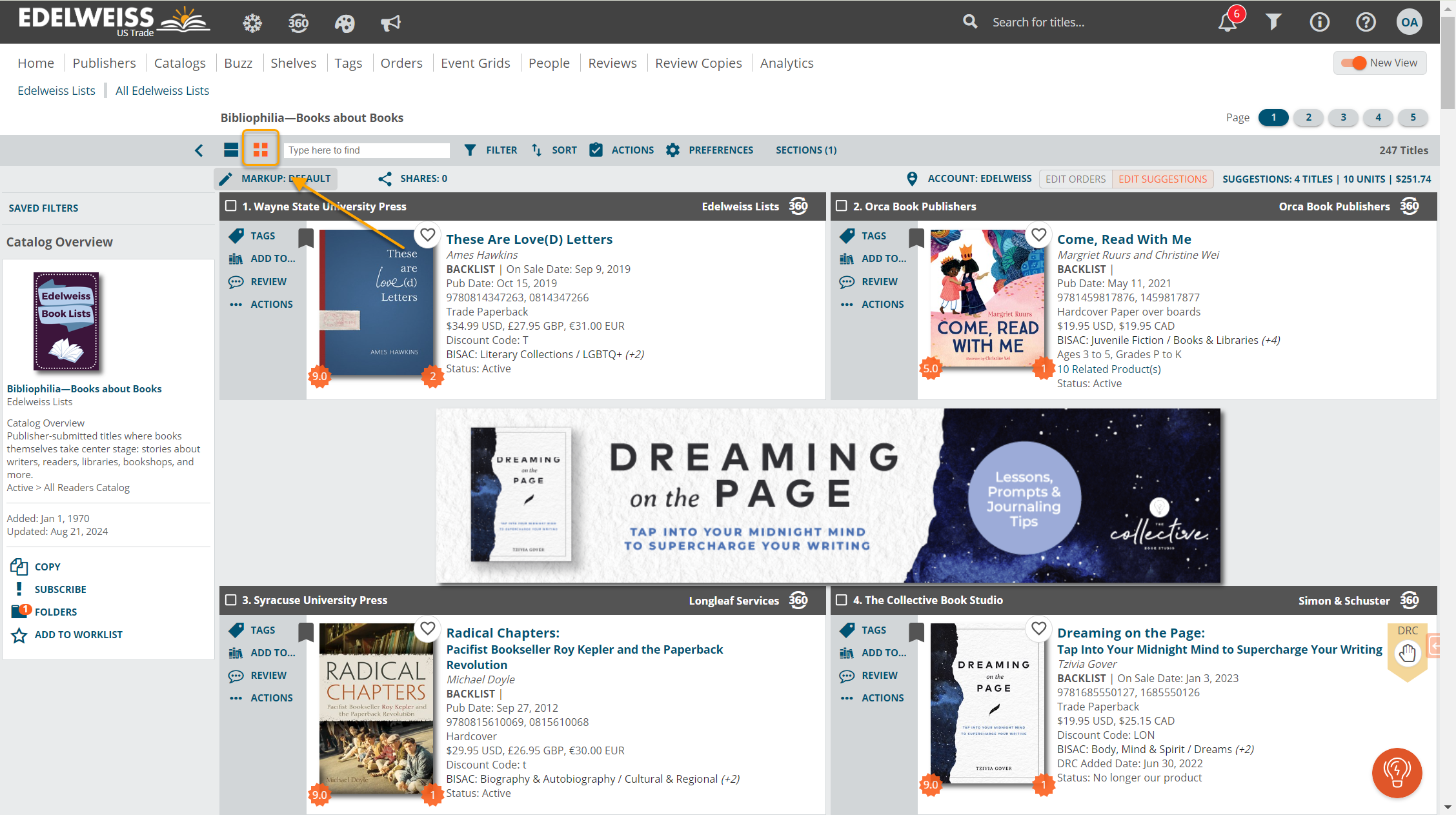Viewport: 1456px width, 815px height.
Task: Check the 1. Wayne State University Press box
Action: tap(230, 206)
